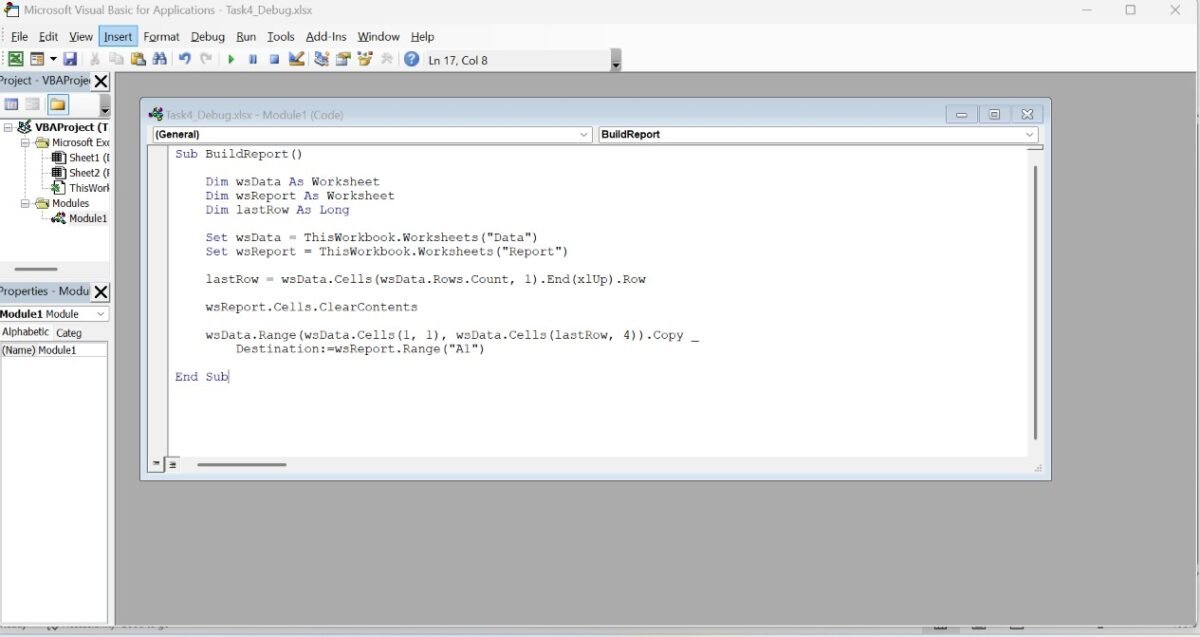Run the macro with the green play icon
This screenshot has height=637, width=1200.
[231, 60]
